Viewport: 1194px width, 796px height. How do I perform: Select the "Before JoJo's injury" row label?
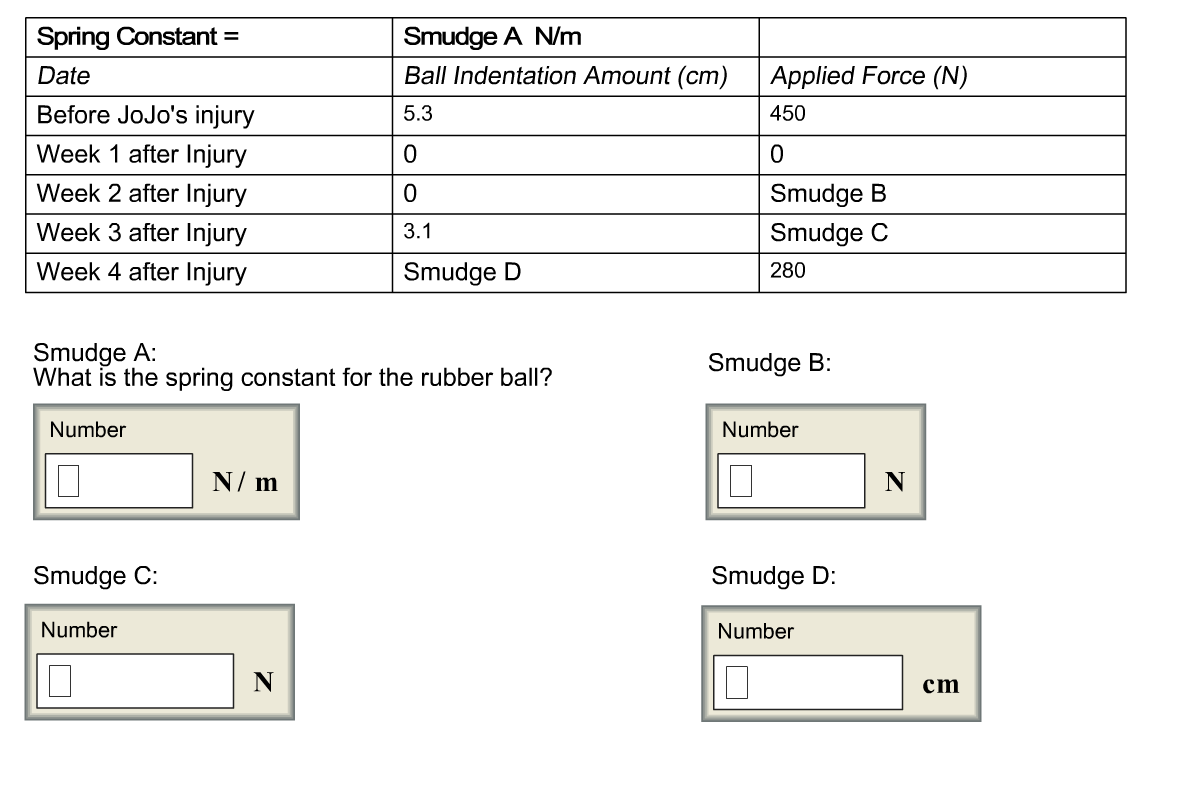point(208,115)
